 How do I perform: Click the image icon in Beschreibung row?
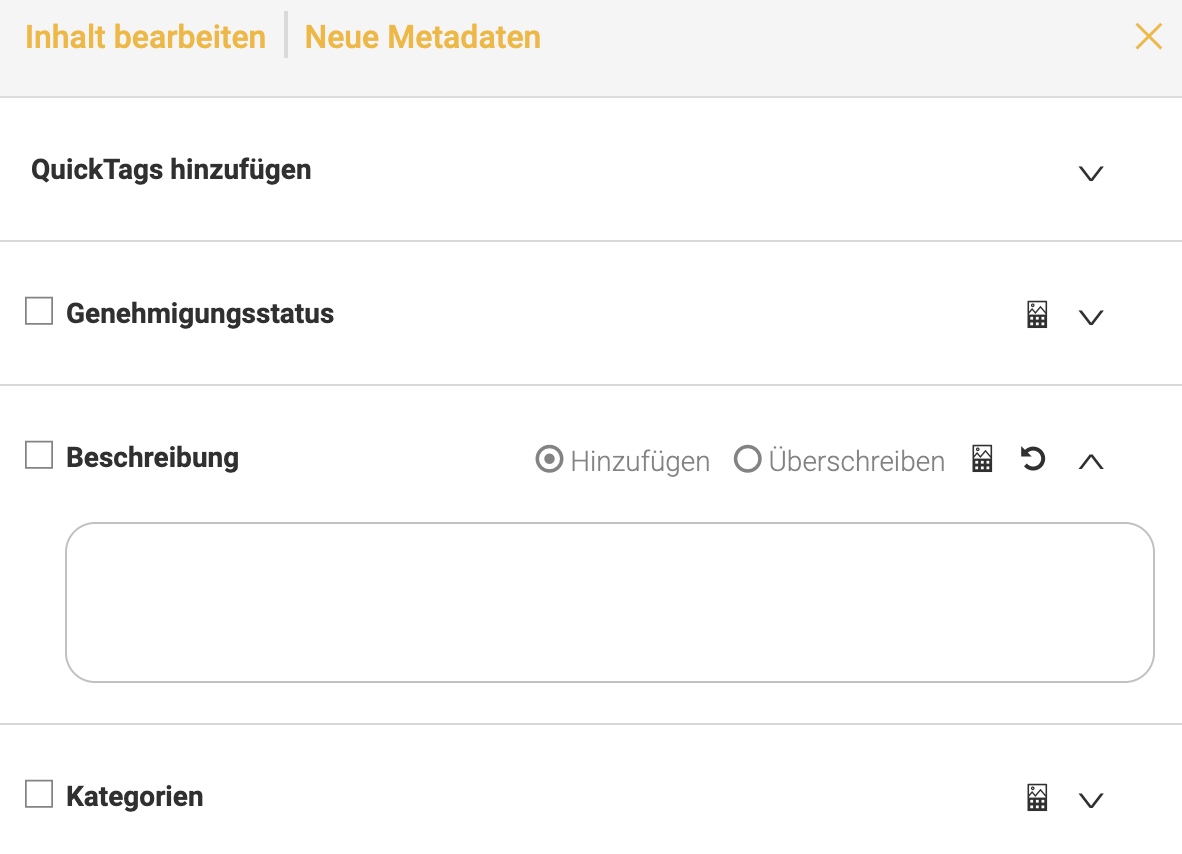983,460
